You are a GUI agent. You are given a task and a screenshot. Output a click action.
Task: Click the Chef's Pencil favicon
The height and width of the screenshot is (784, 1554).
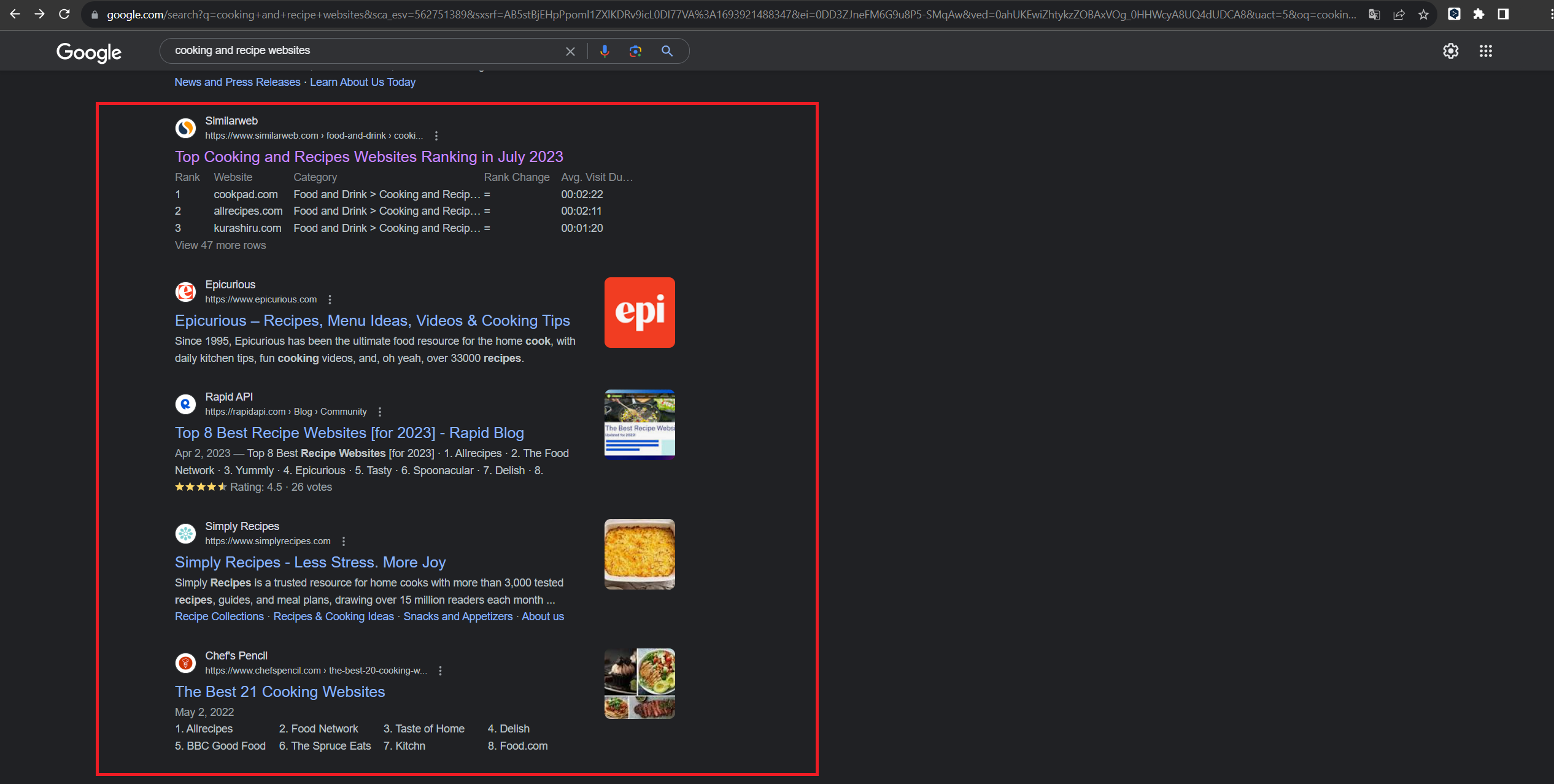click(185, 663)
